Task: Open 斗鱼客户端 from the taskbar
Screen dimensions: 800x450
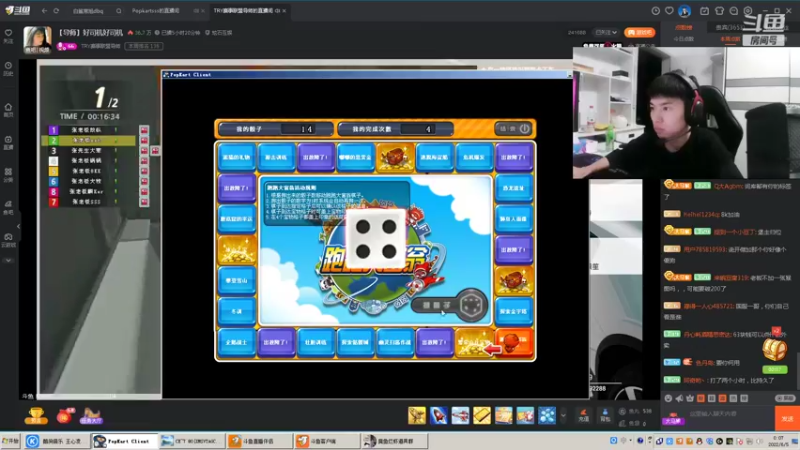Action: [x=327, y=441]
